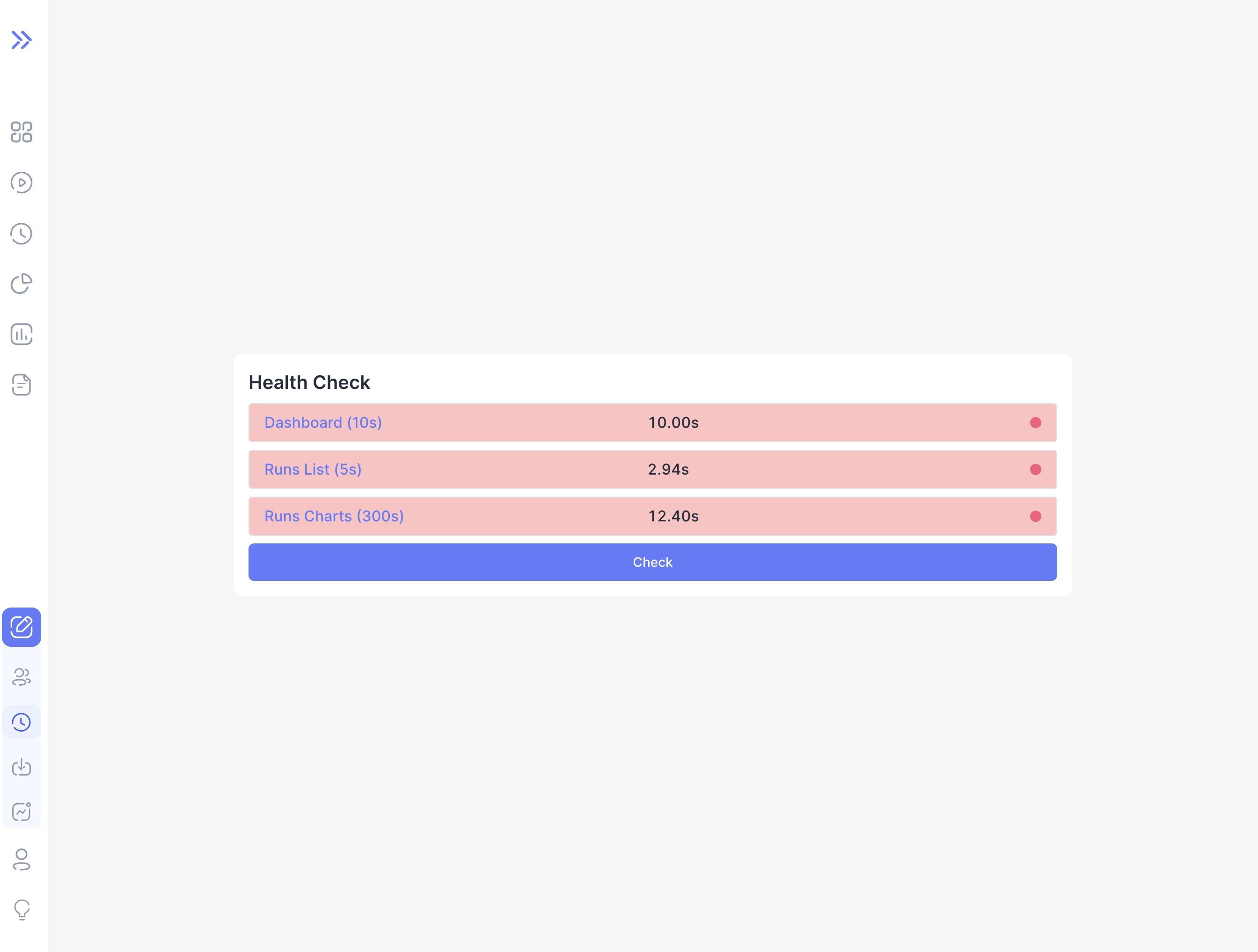Select the active clock icon in lower group
The image size is (1258, 952).
22,722
